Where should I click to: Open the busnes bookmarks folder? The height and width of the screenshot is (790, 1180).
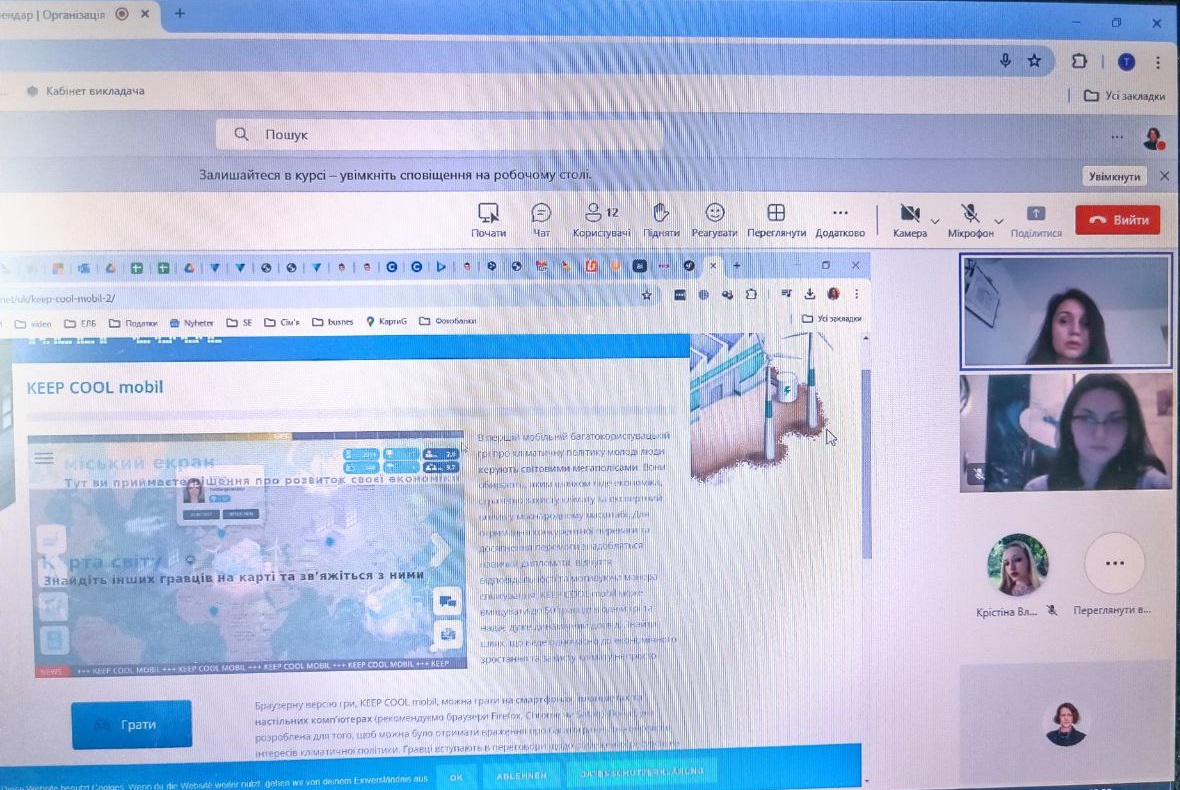333,321
